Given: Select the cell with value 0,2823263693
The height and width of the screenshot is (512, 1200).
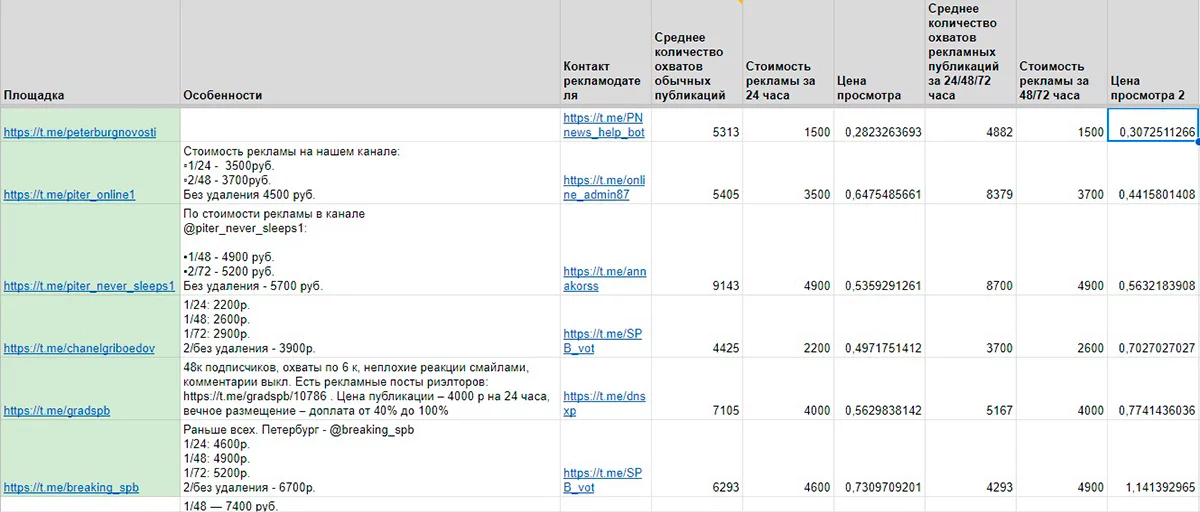Looking at the screenshot, I should pyautogui.click(x=878, y=124).
